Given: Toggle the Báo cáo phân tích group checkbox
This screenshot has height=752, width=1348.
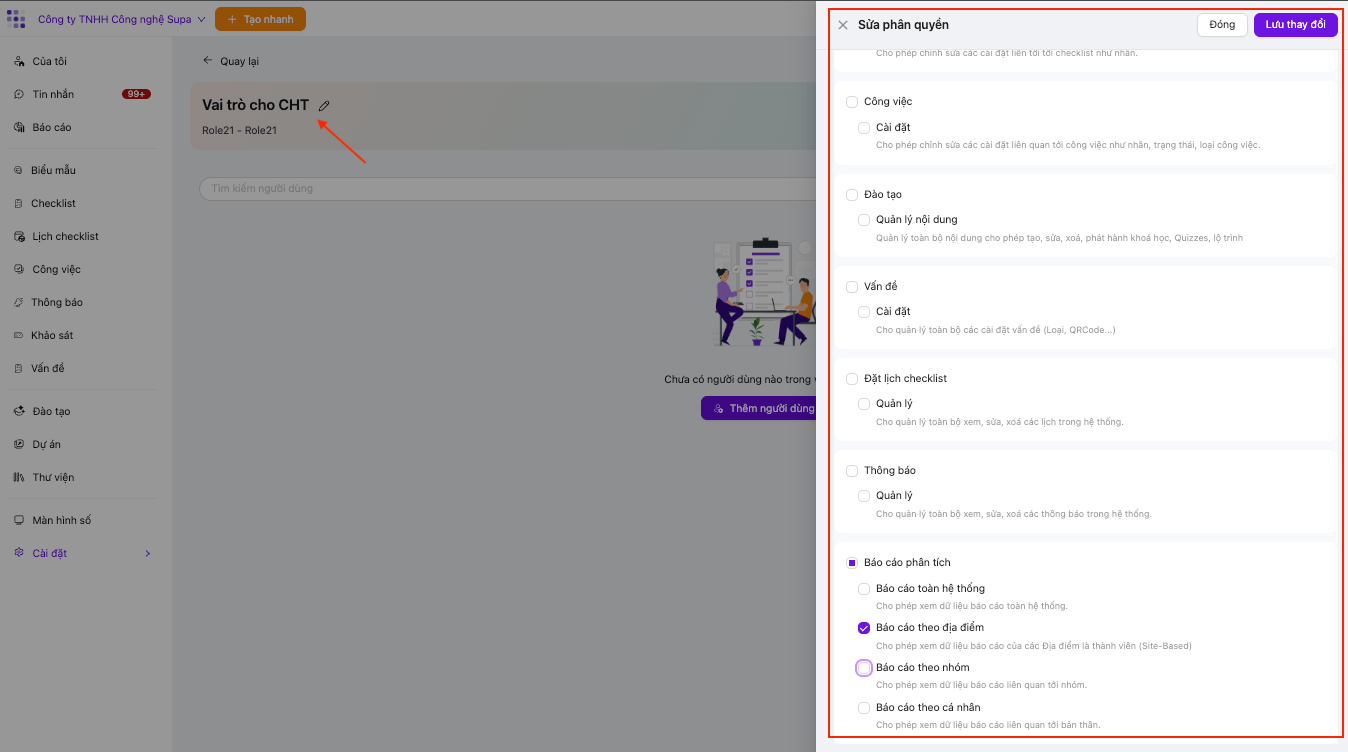Looking at the screenshot, I should click(852, 563).
